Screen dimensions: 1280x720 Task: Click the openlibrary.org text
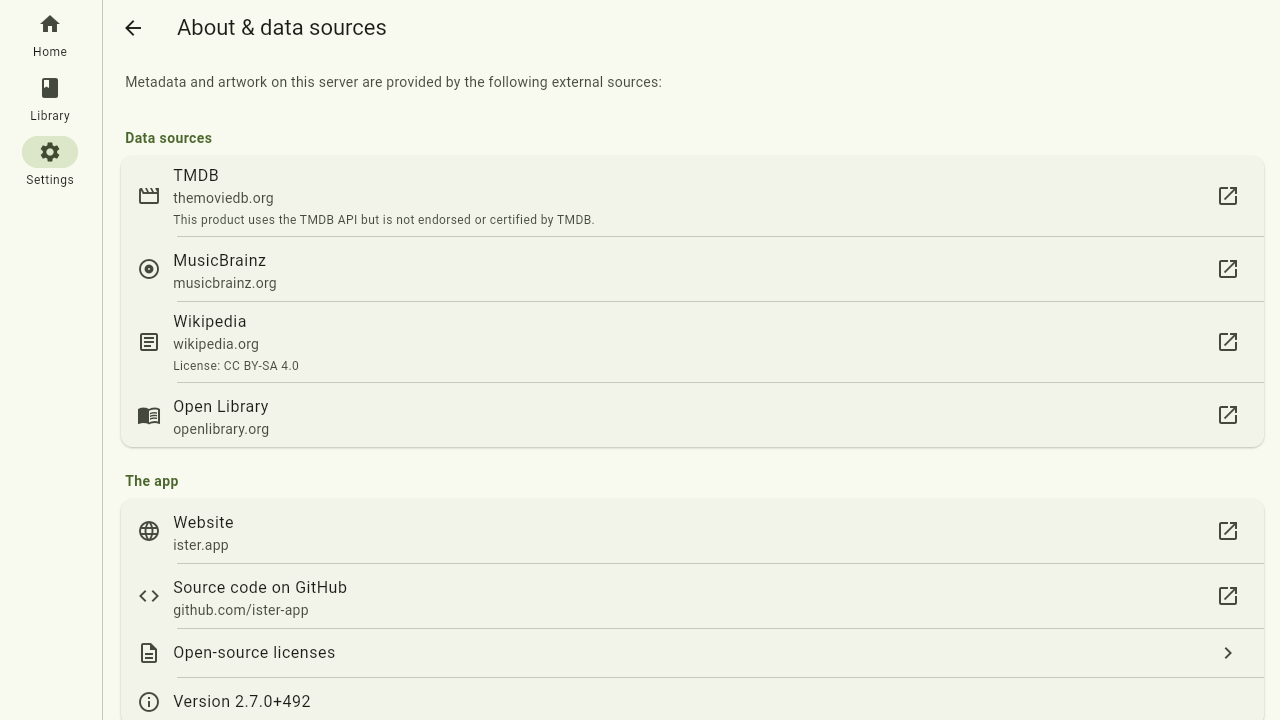pos(221,429)
